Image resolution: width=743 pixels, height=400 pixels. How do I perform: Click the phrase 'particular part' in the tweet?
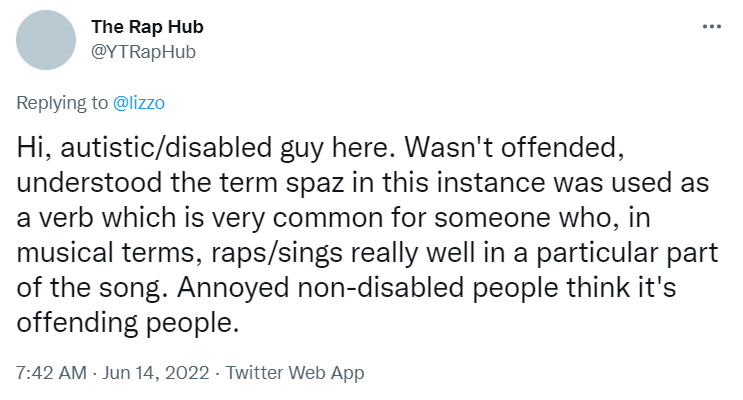pos(627,253)
